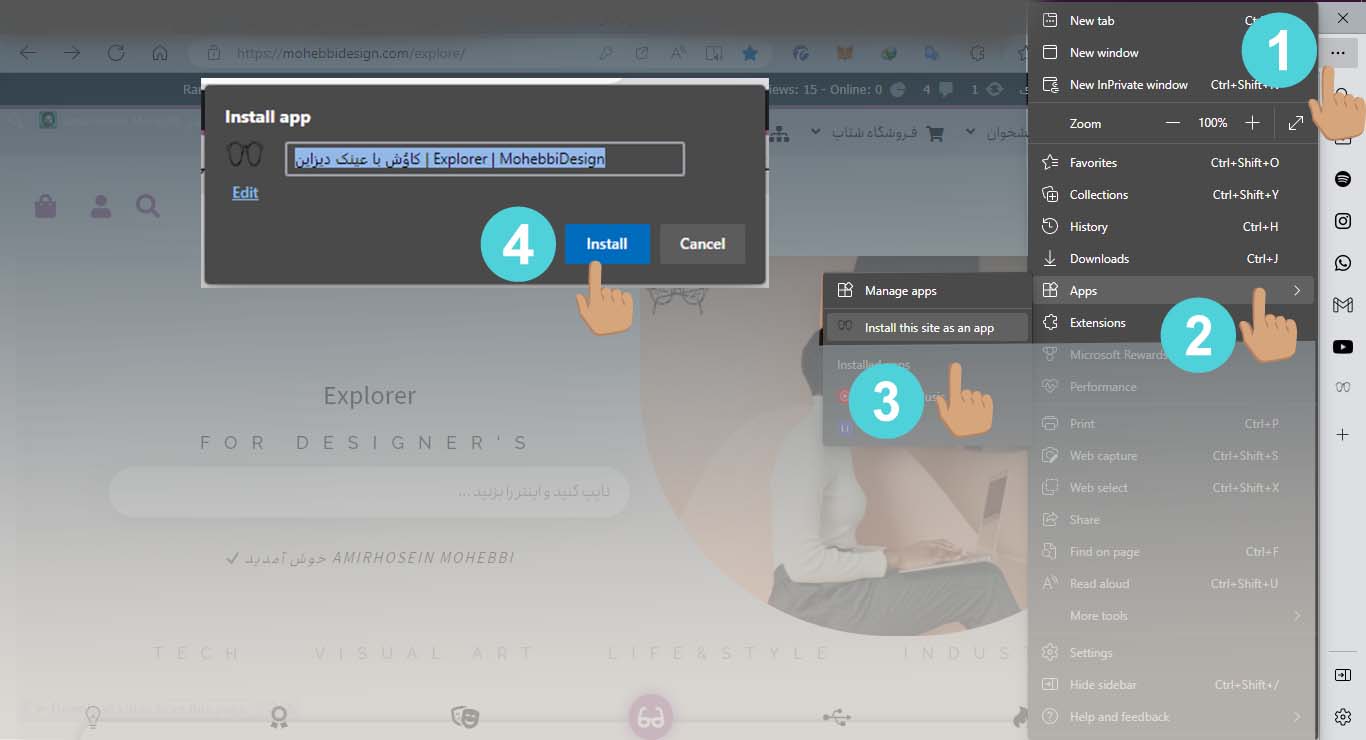Click the favorites star in address bar
This screenshot has width=1366, height=740.
pyautogui.click(x=749, y=53)
